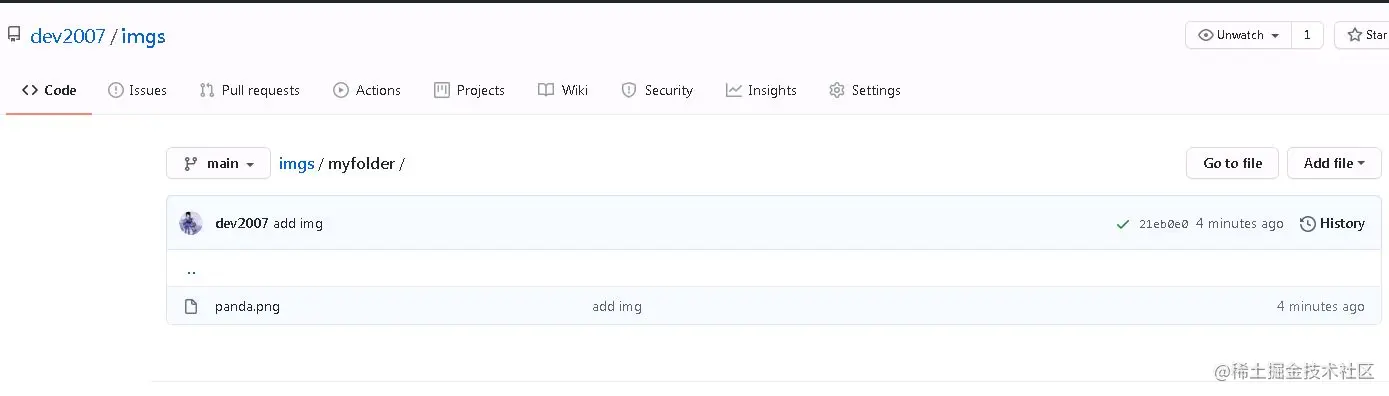Open the Wiki tab
This screenshot has width=1389, height=396.
pos(563,90)
